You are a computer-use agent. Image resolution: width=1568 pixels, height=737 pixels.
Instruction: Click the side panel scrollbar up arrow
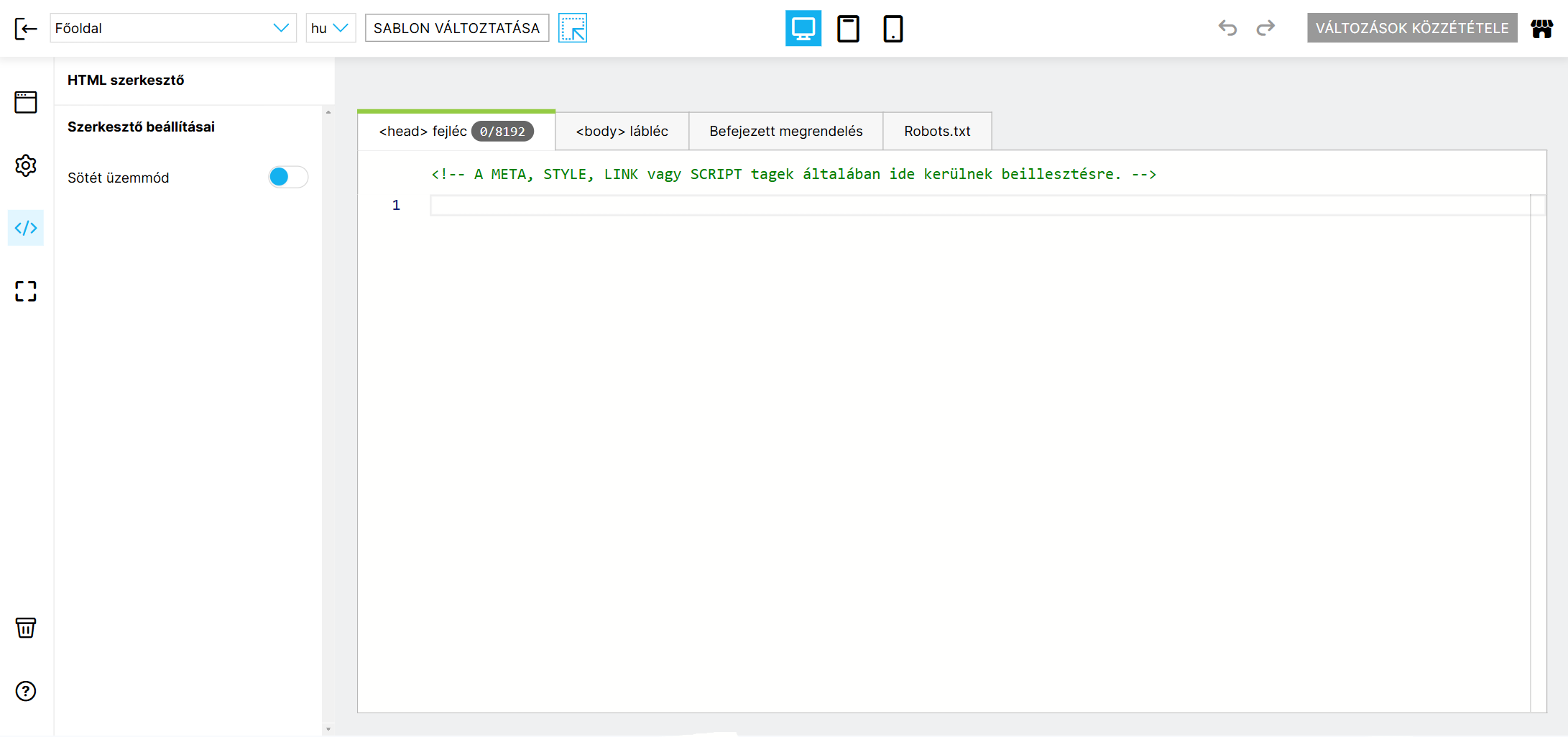point(328,112)
